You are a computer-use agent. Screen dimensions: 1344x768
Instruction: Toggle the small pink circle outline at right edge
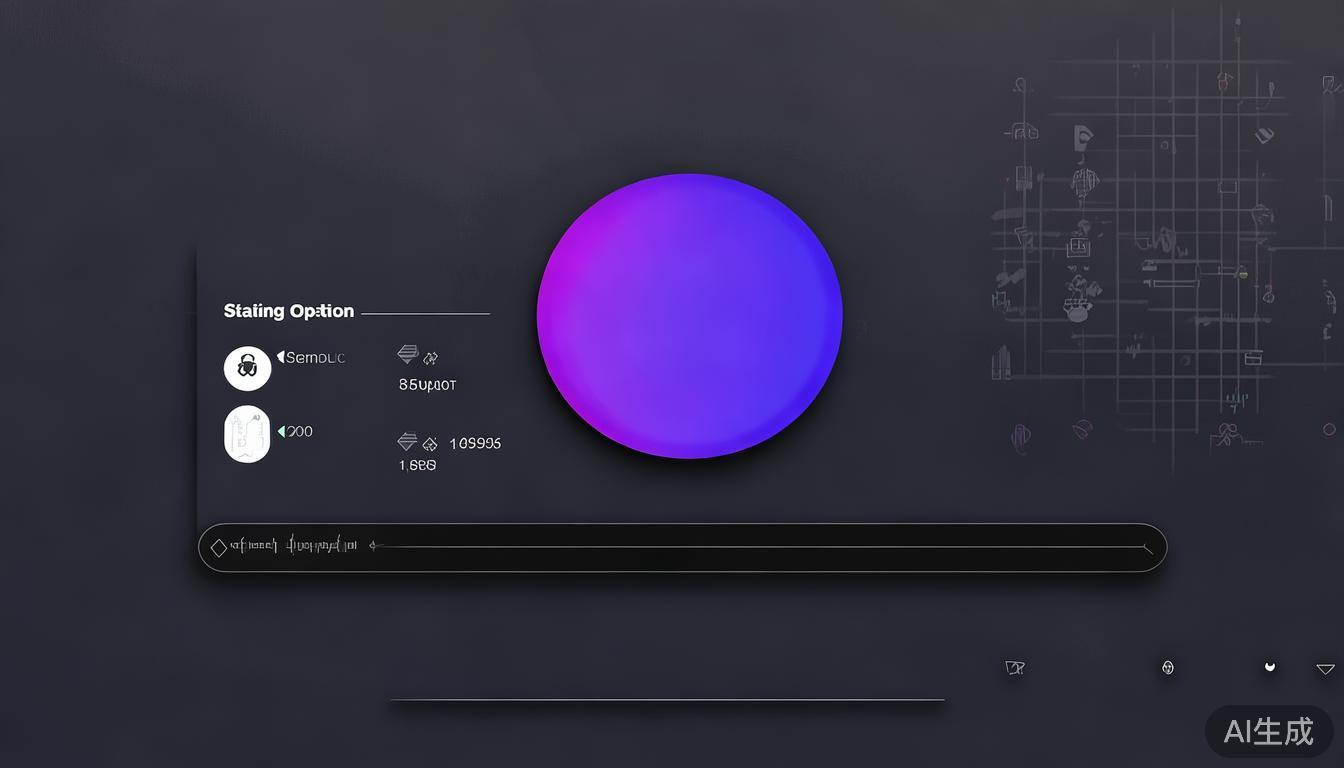(x=1329, y=430)
